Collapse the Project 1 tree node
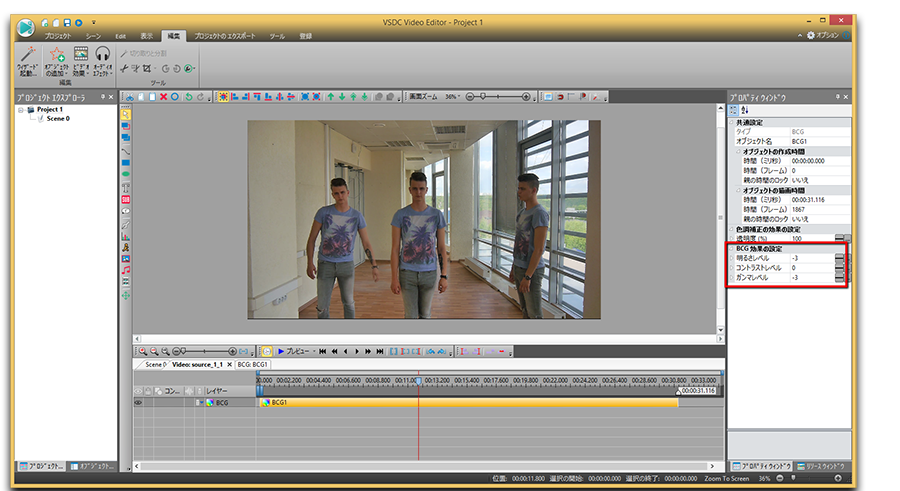The width and height of the screenshot is (900, 491). pos(21,110)
